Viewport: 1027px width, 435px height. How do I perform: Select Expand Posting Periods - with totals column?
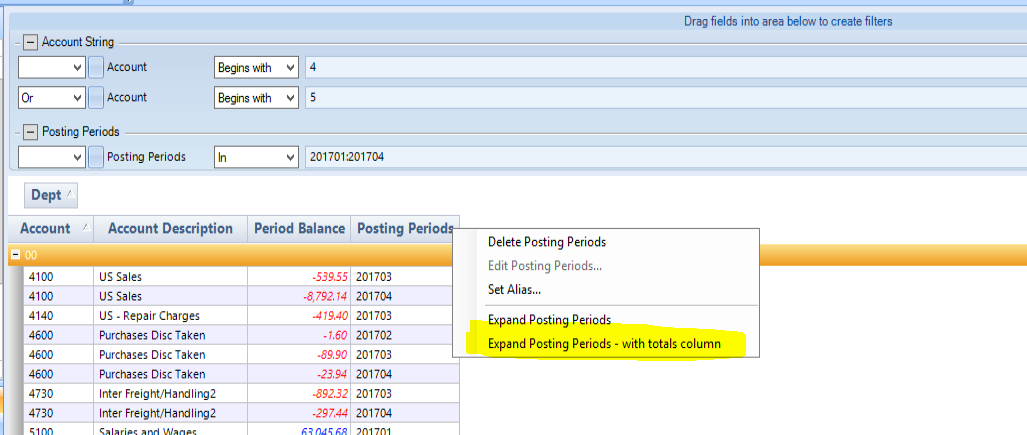tap(603, 344)
